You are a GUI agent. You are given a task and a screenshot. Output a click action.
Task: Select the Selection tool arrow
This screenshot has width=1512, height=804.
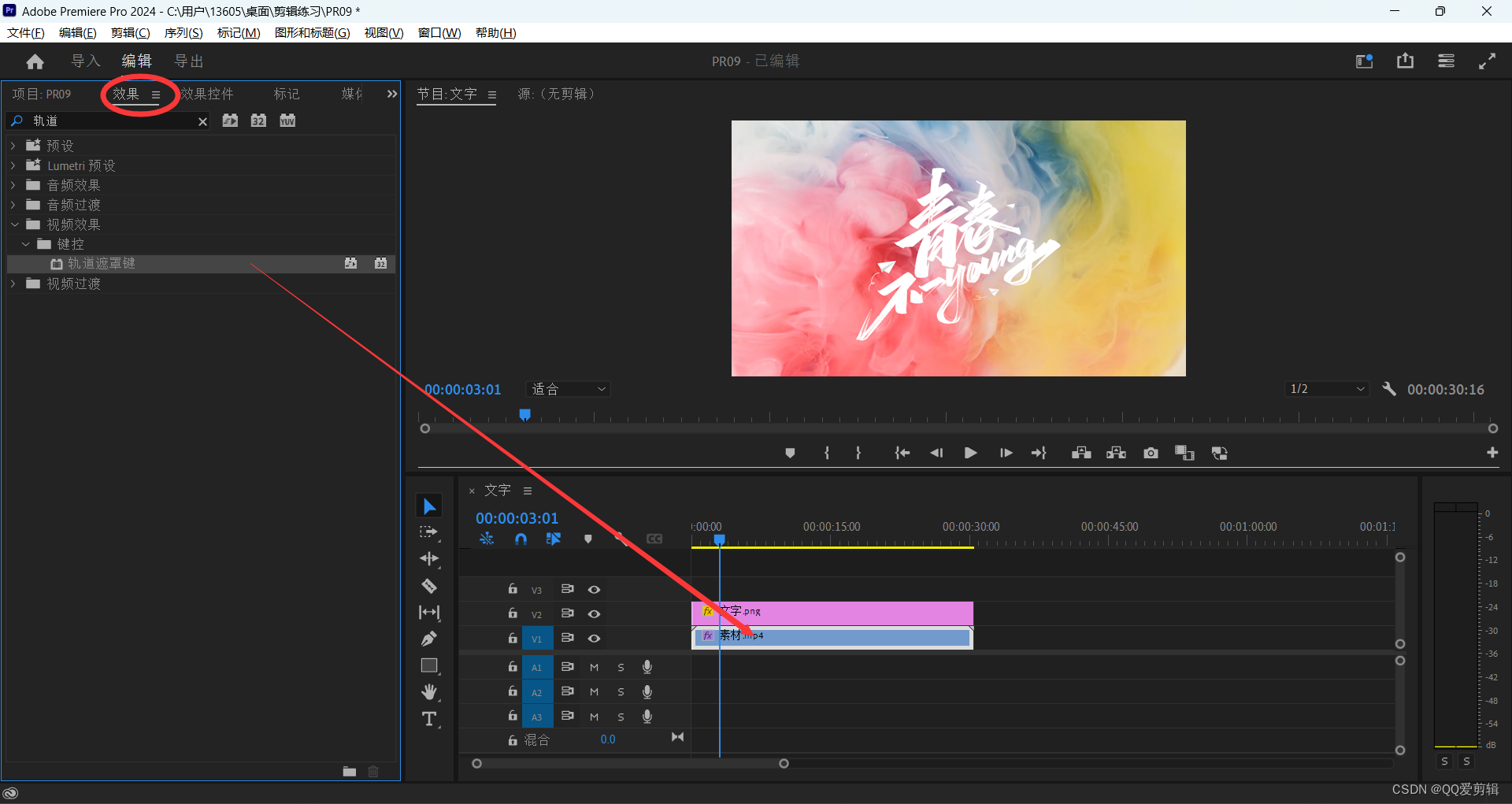coord(429,506)
